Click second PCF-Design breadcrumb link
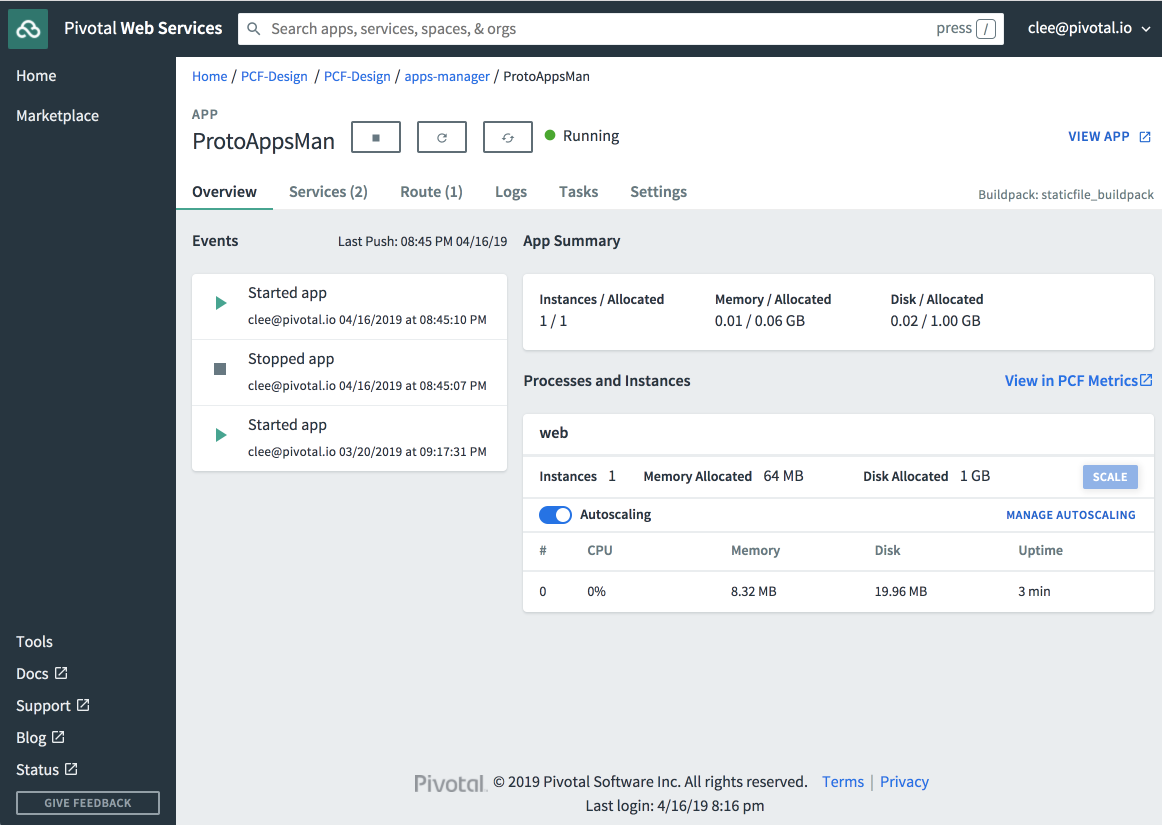This screenshot has width=1162, height=825. tap(357, 76)
